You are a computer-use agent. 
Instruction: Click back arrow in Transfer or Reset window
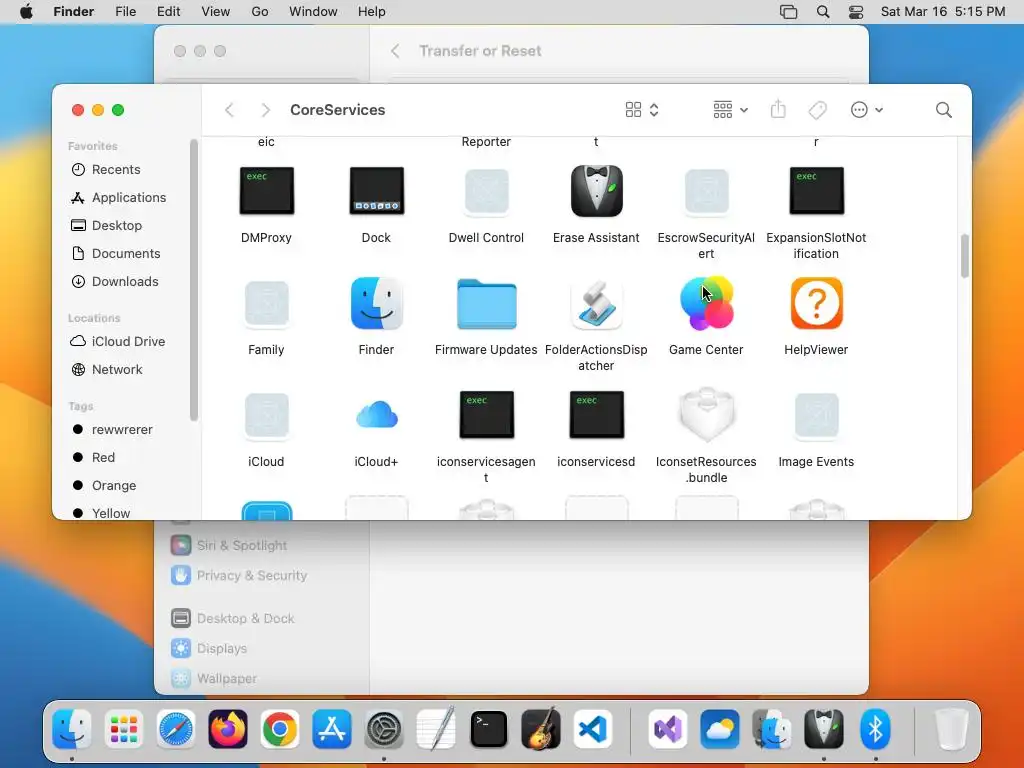tap(394, 51)
